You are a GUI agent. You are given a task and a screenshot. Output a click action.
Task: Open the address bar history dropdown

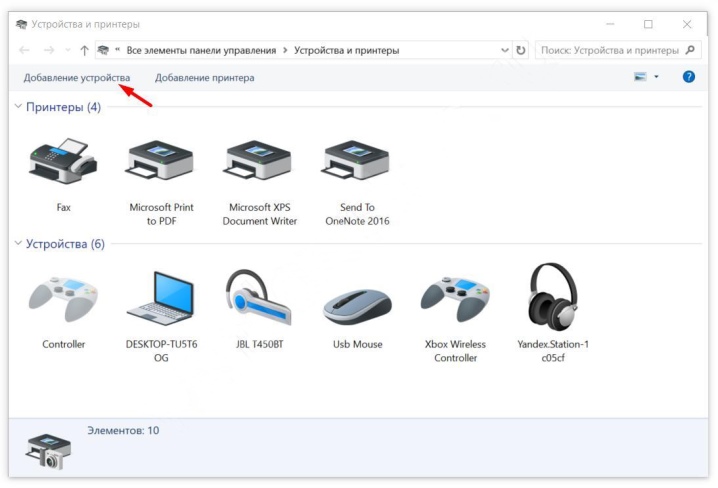coord(505,50)
